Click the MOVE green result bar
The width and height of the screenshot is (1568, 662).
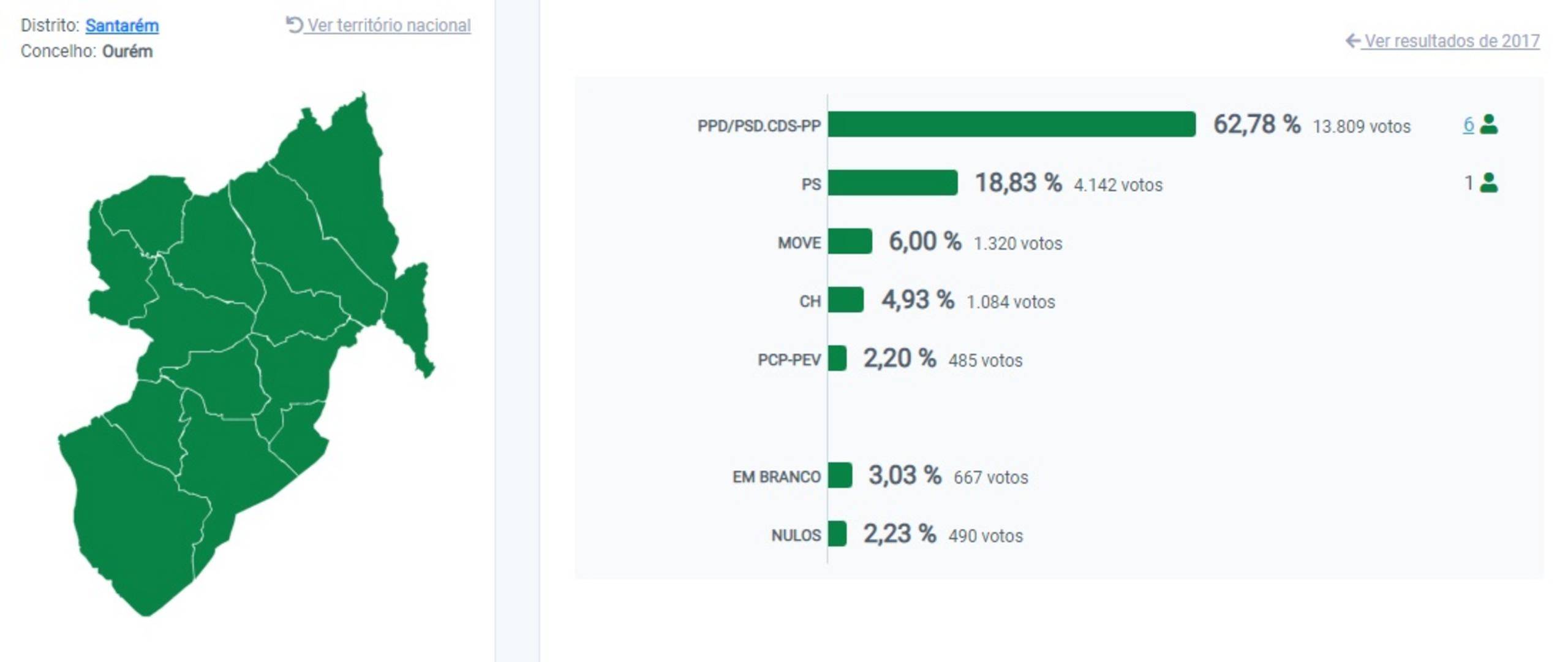[850, 242]
